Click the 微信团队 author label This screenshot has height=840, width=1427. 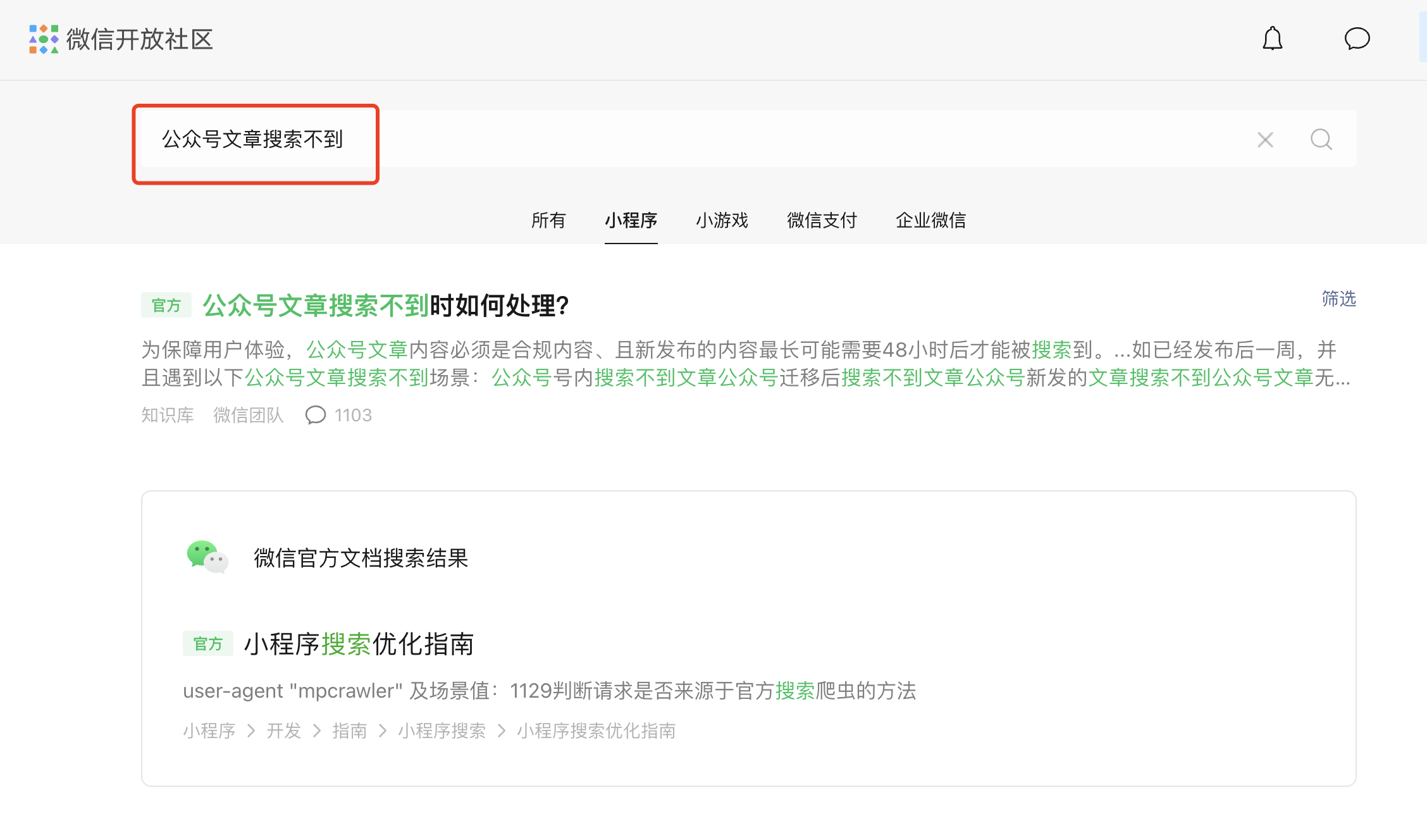coord(248,416)
